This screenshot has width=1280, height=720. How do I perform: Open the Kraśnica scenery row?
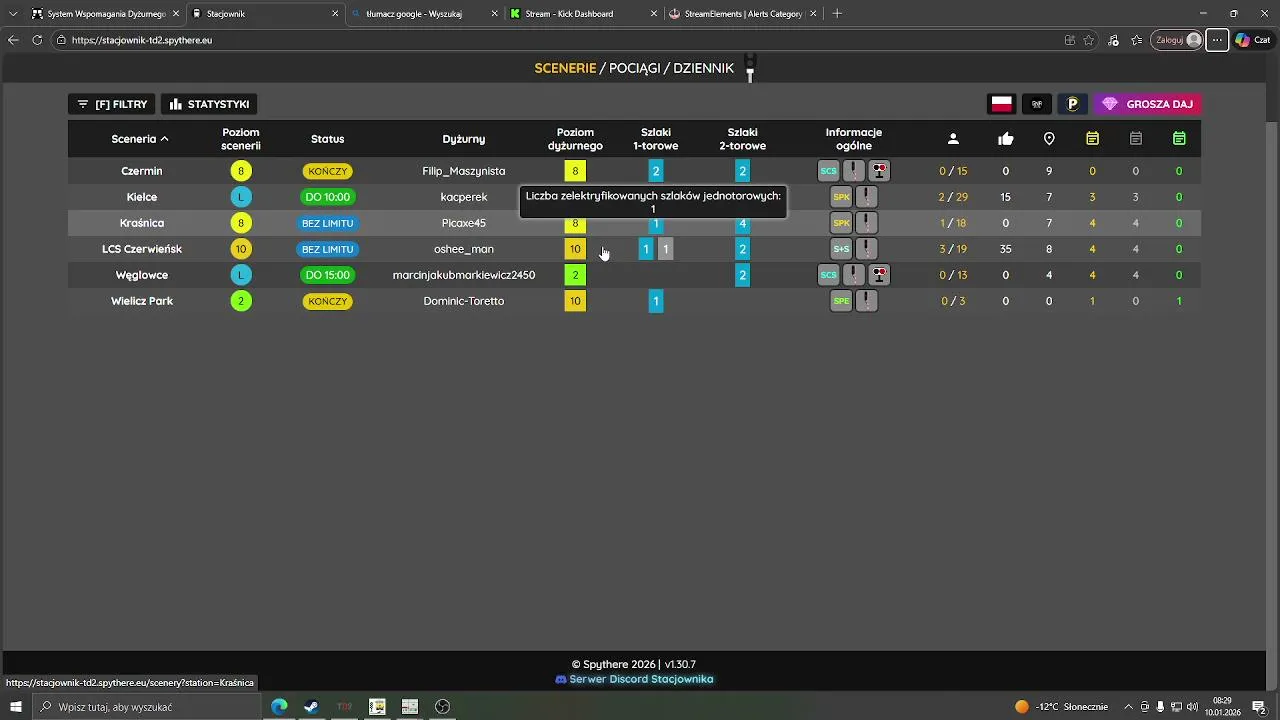click(x=634, y=223)
